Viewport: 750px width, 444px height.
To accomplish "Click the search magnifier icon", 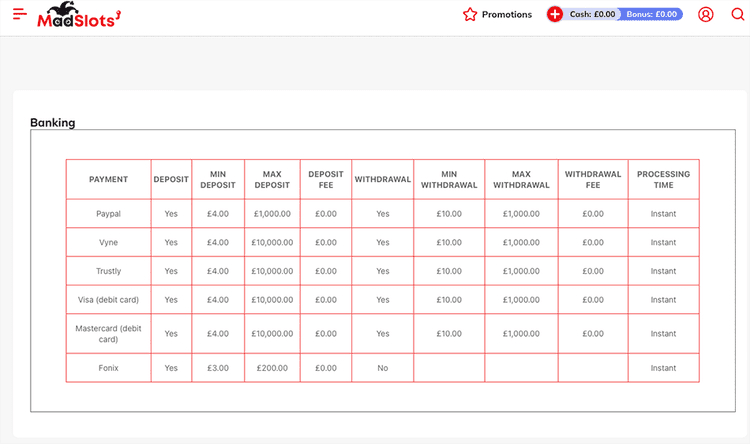I will coord(738,14).
